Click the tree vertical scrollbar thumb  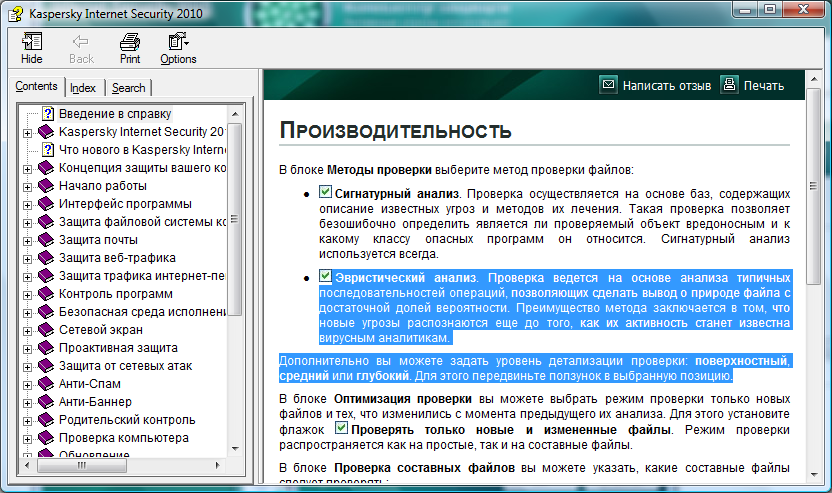coord(235,219)
